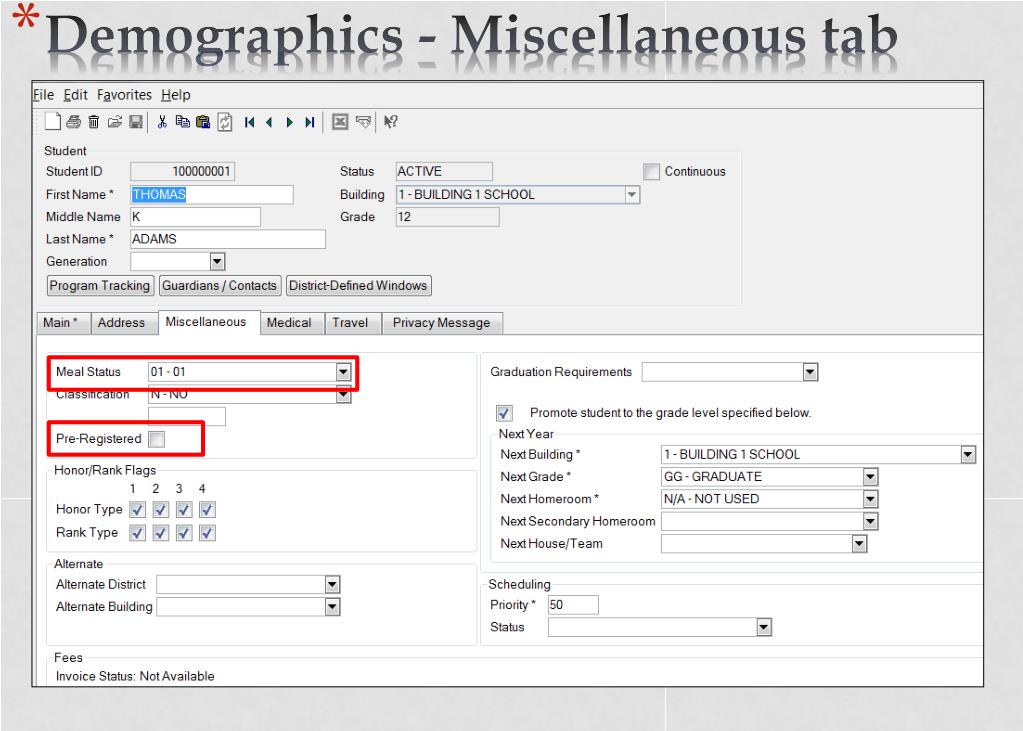
Task: Click the blank field under Classification
Action: pyautogui.click(x=187, y=416)
